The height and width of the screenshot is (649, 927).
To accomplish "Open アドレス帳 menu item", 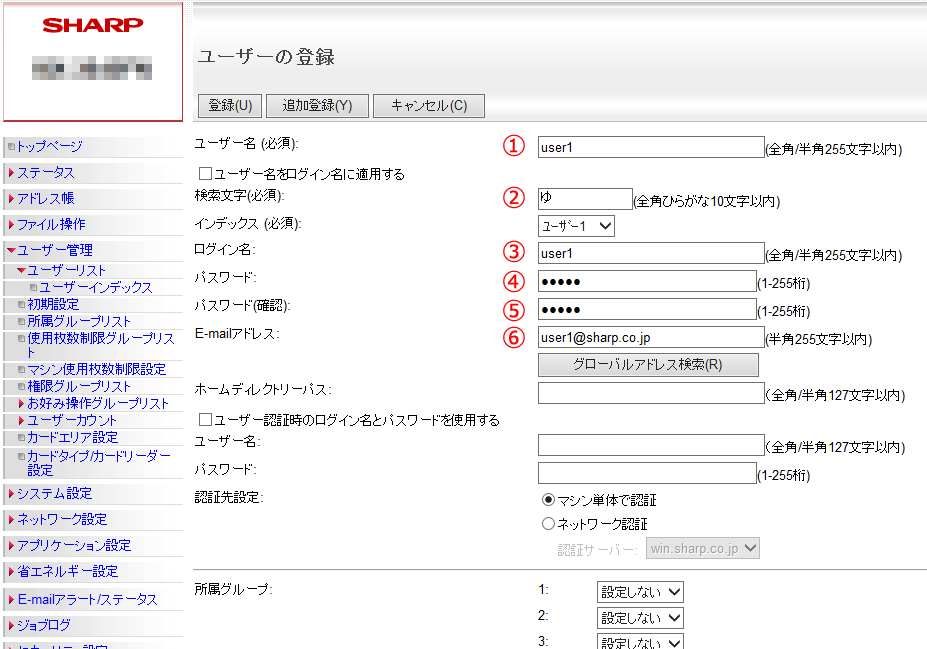I will (45, 199).
